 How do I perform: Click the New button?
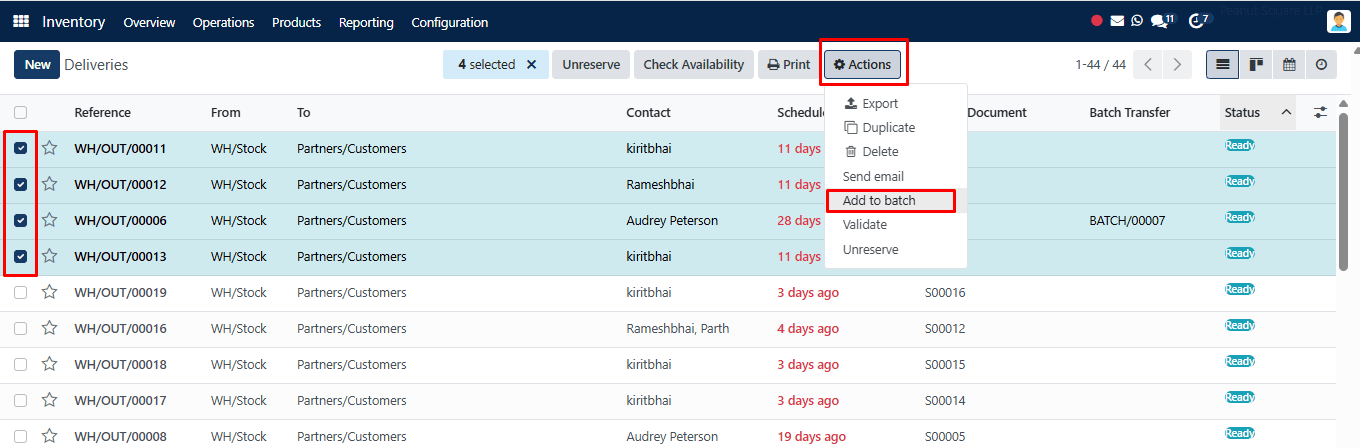tap(37, 65)
